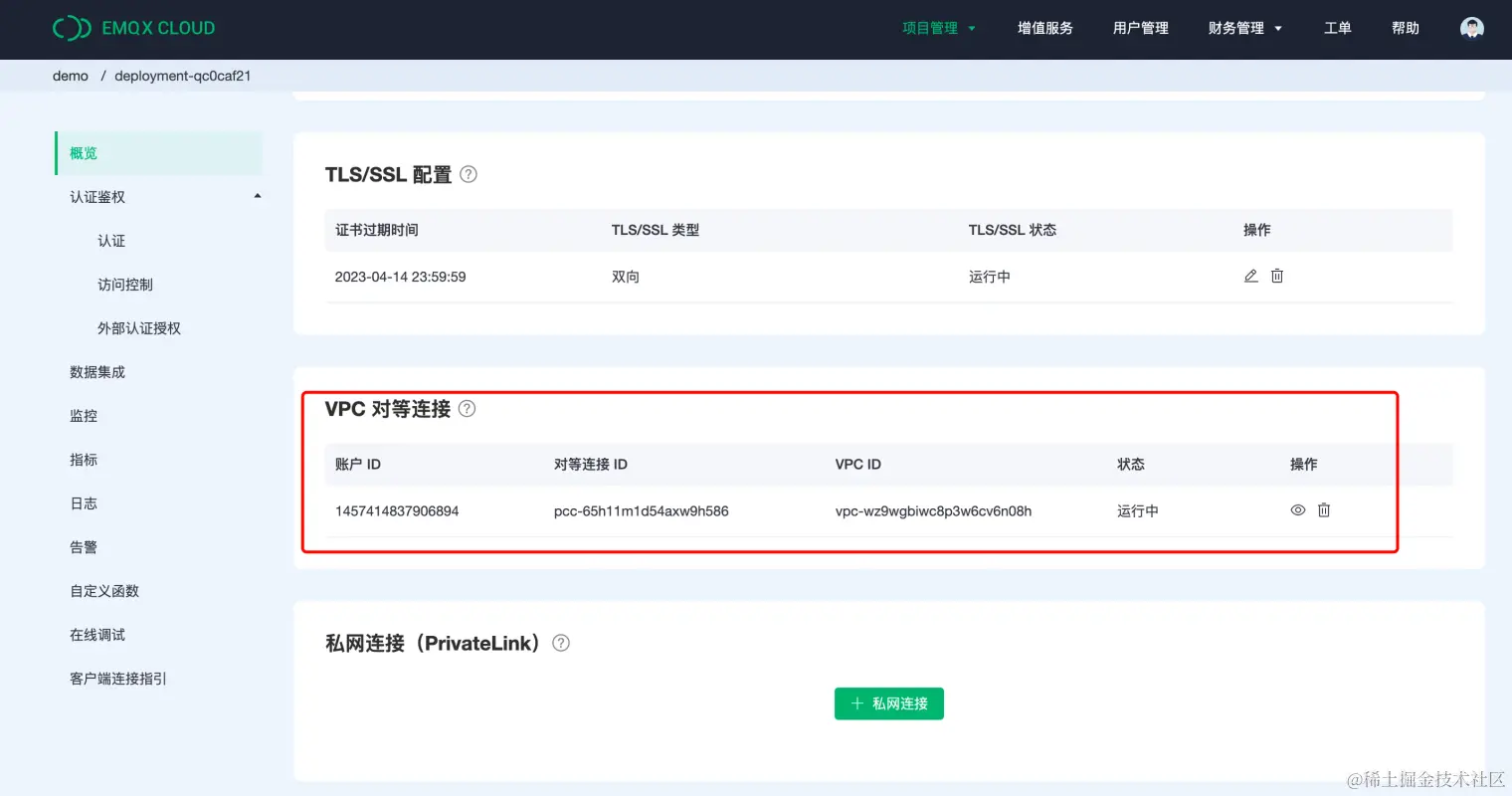Image resolution: width=1512 pixels, height=796 pixels.
Task: Open the user avatar menu
Action: [x=1471, y=28]
